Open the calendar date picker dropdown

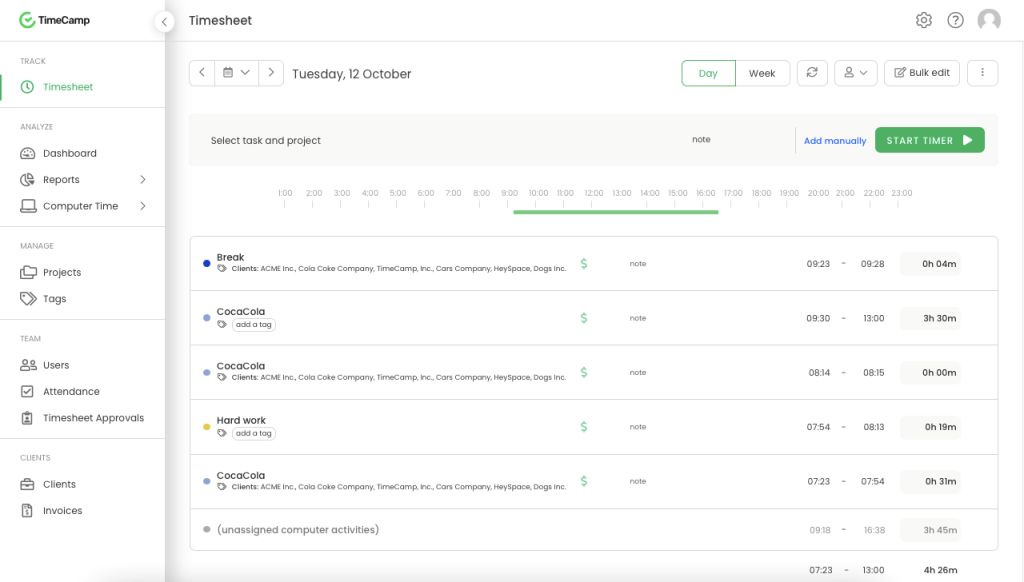[x=236, y=73]
